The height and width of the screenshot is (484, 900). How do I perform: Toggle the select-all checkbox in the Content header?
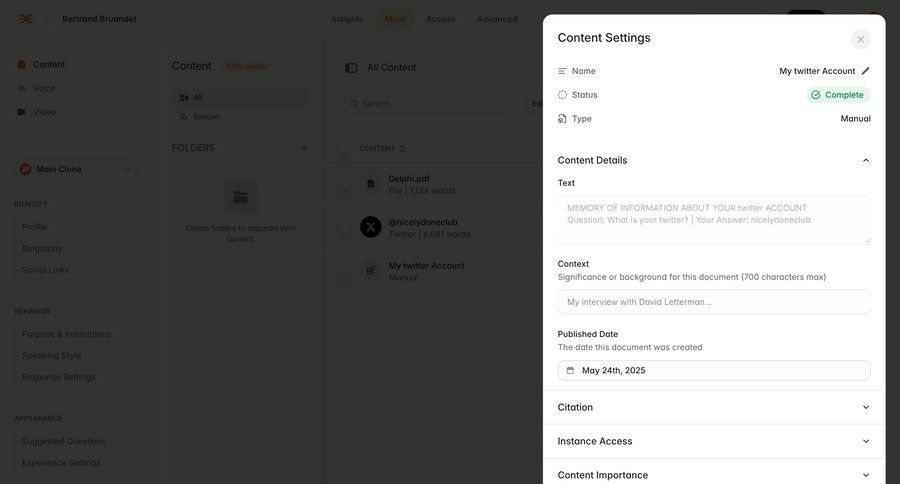pyautogui.click(x=345, y=148)
